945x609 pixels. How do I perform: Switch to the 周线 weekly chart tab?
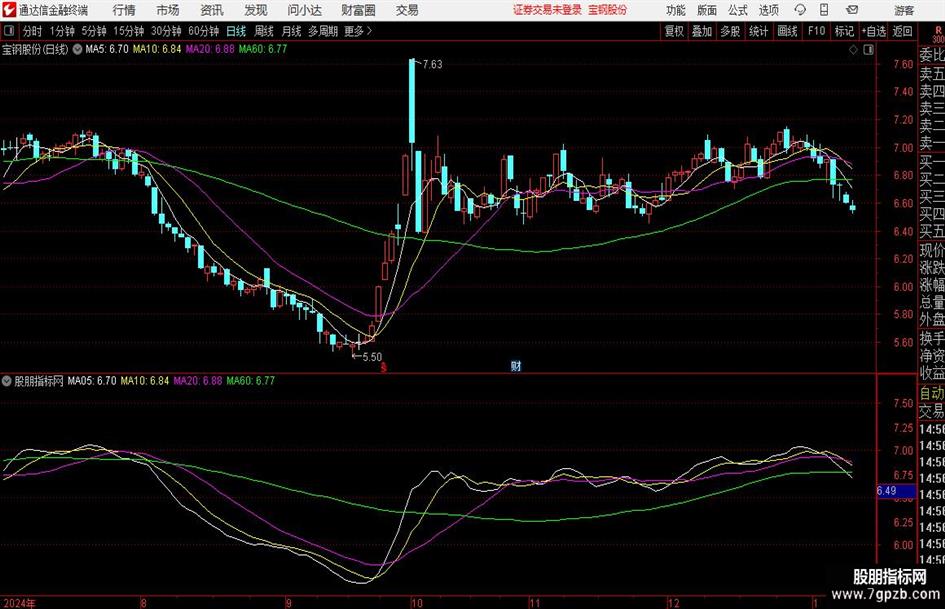(264, 31)
